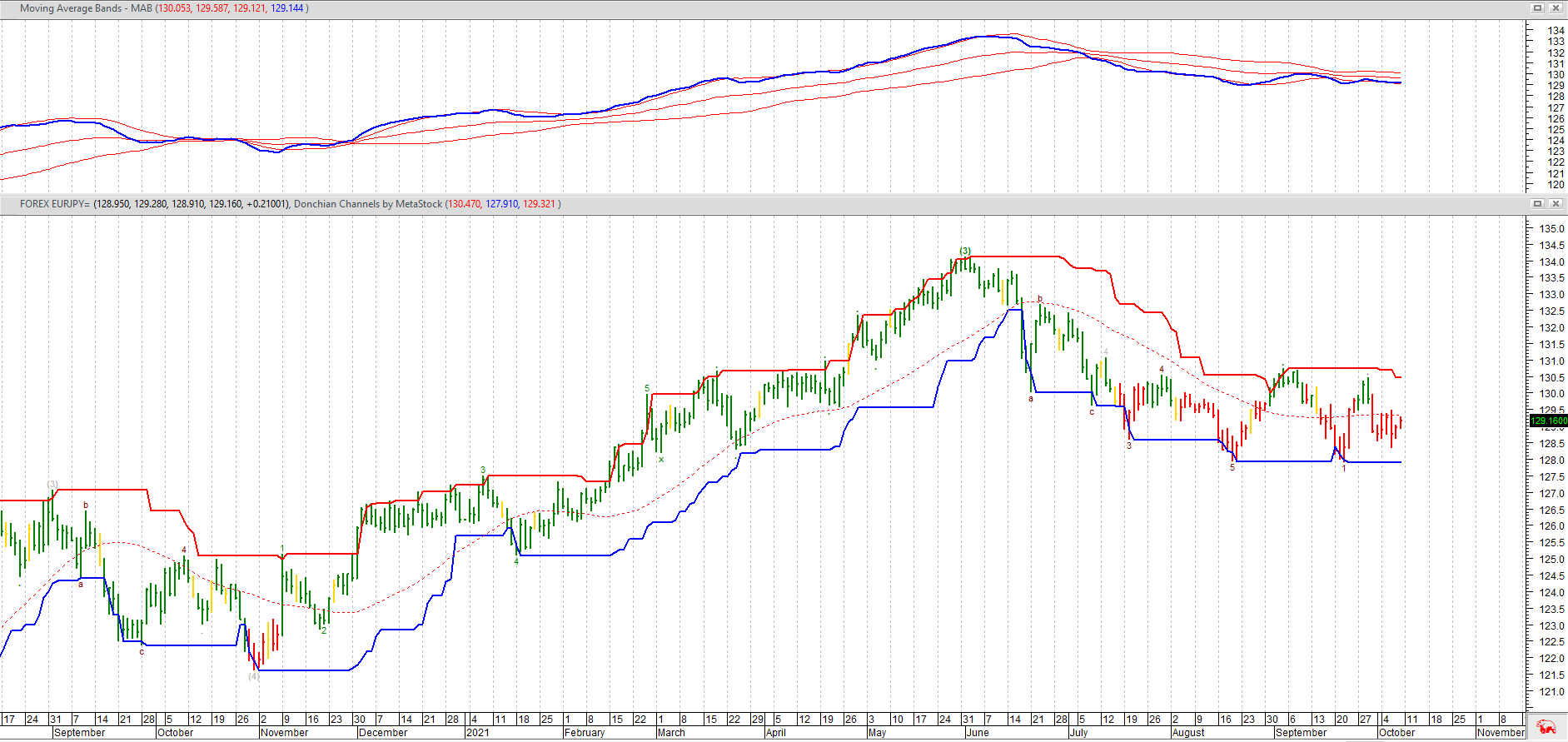
Task: Click the Moving Average Bands - MAB title
Action: pos(86,8)
